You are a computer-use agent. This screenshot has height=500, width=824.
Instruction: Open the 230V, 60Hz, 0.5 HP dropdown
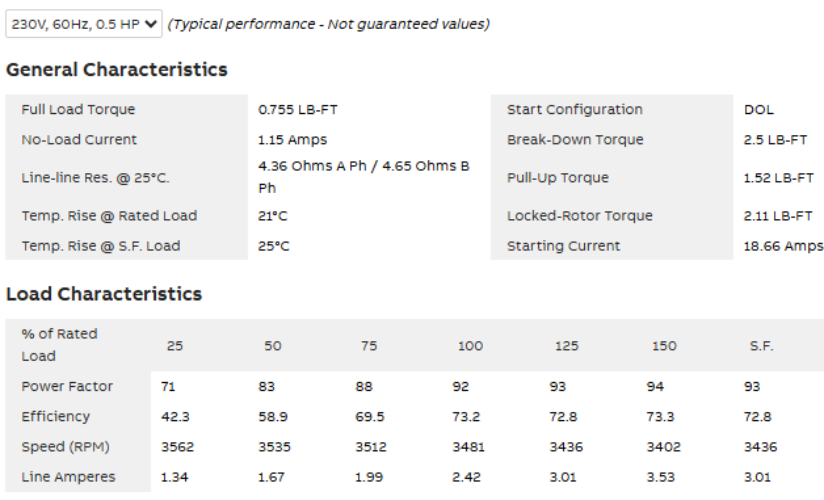click(x=84, y=24)
